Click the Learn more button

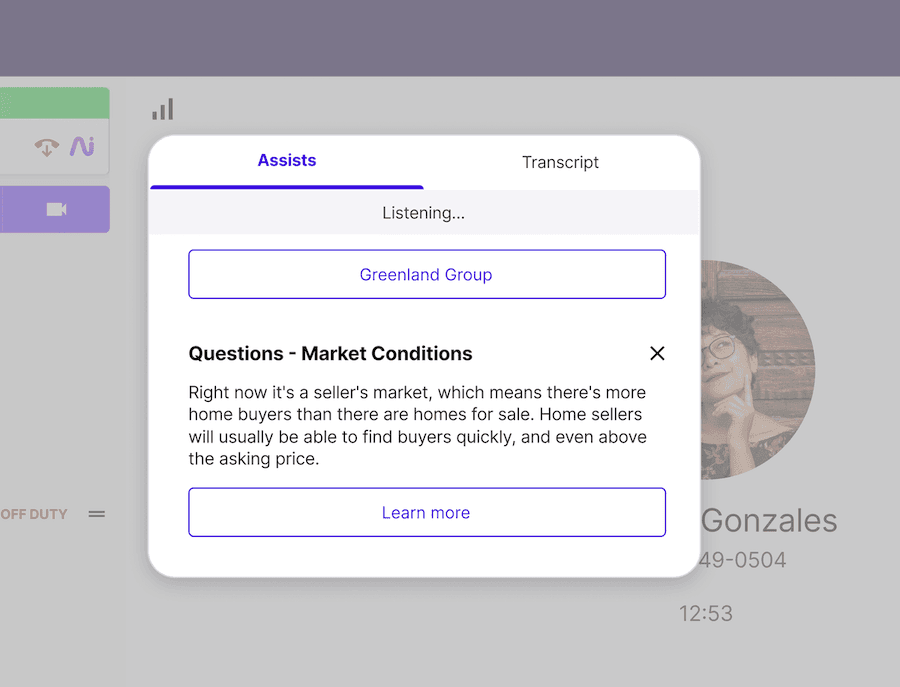click(426, 512)
